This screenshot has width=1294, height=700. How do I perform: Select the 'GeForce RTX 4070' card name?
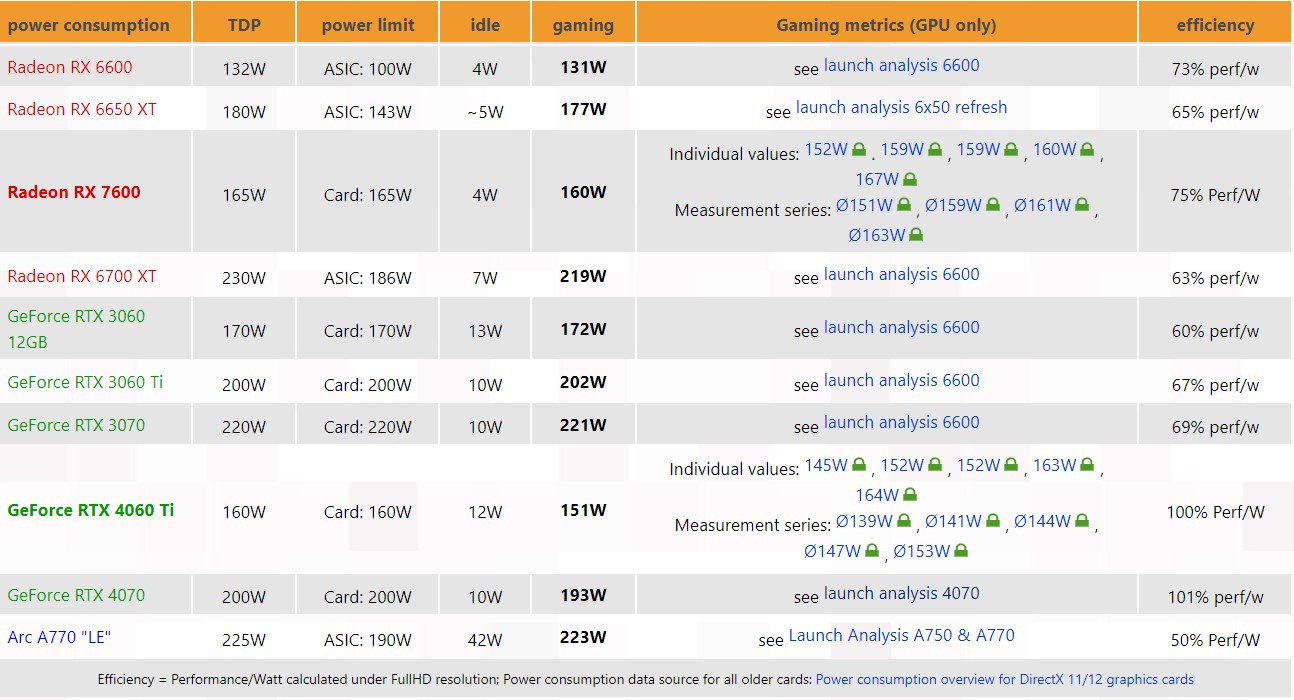(76, 596)
